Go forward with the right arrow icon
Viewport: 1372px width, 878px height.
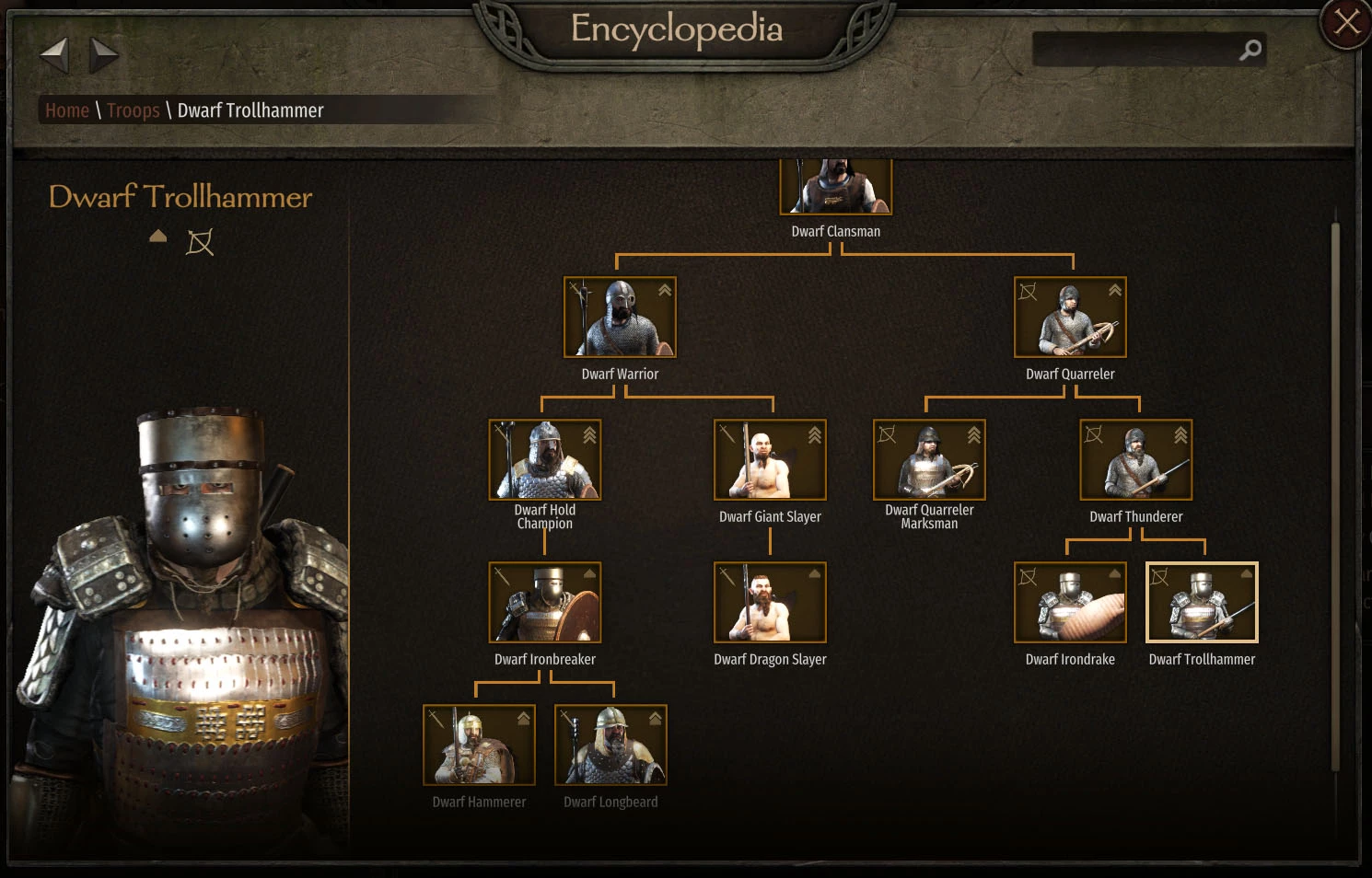pyautogui.click(x=103, y=55)
